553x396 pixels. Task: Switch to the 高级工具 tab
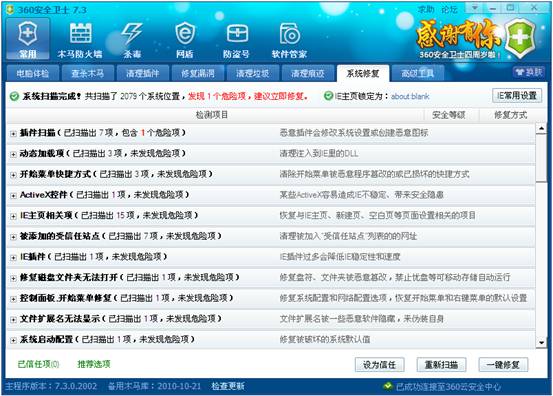pos(418,73)
